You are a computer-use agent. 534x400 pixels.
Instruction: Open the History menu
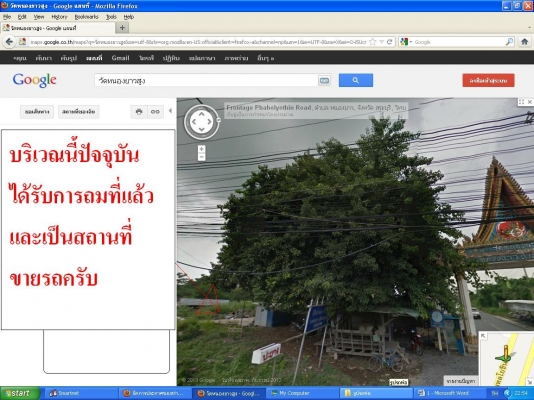click(59, 17)
